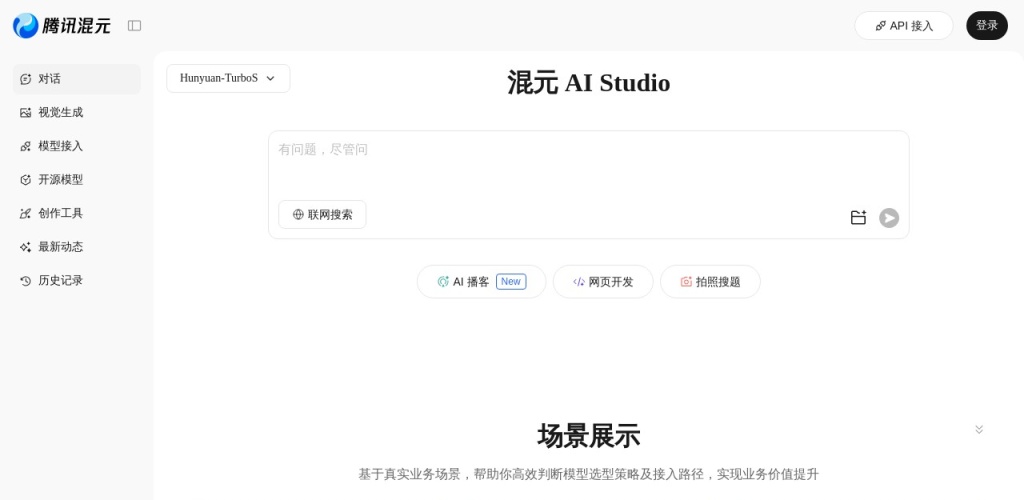1024x500 pixels.
Task: Open 对话 in the sidebar
Action: 77,79
